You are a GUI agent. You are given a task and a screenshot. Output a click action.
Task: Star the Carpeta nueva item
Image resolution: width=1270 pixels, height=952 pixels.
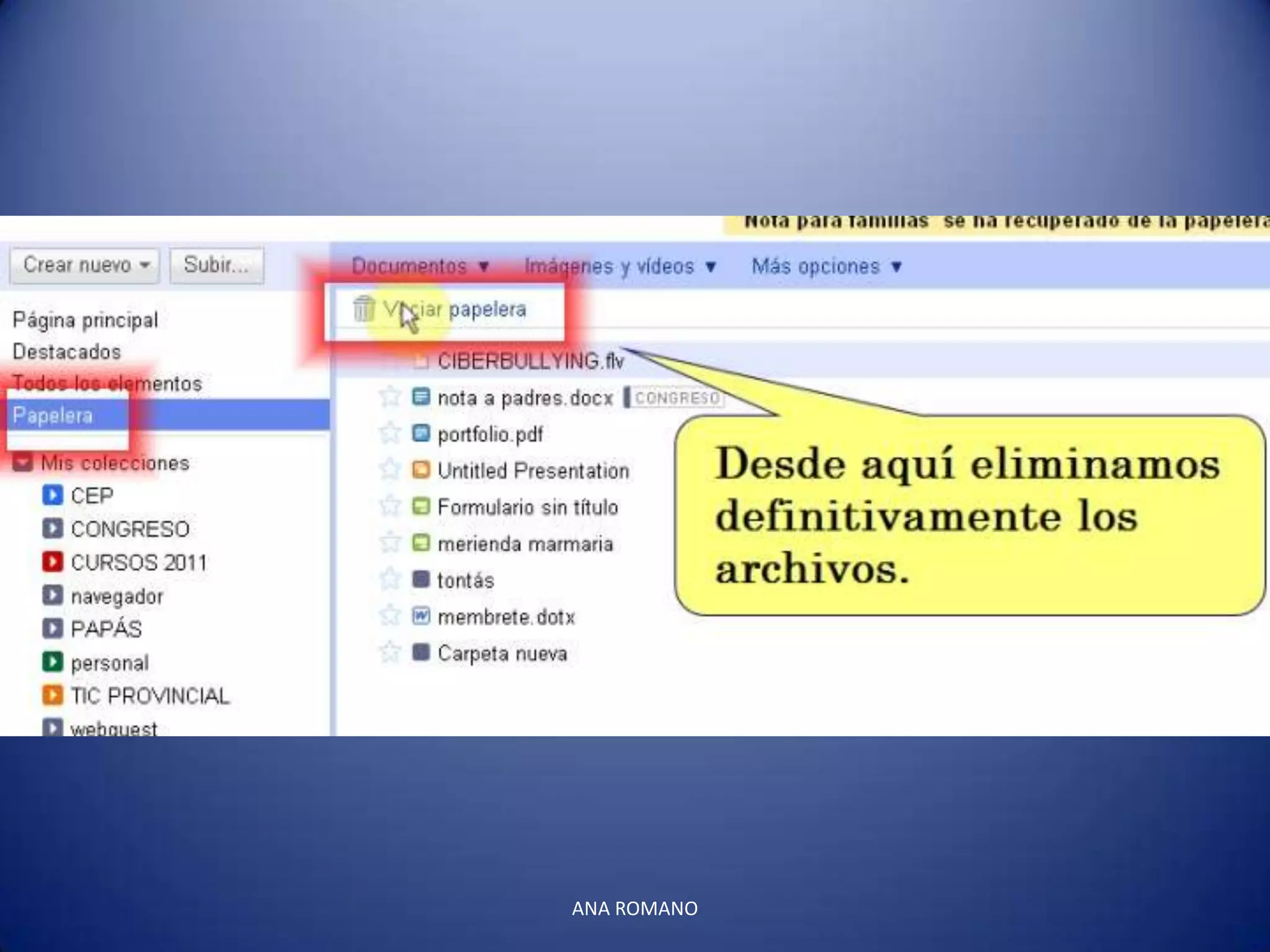[x=389, y=653]
